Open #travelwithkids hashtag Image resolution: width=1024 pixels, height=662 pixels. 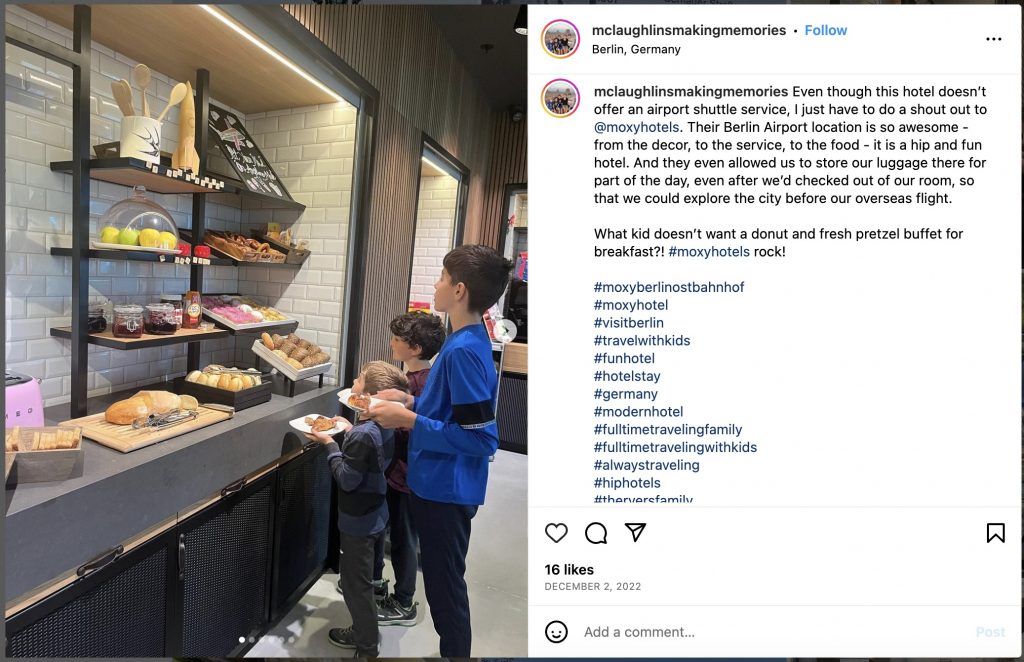pyautogui.click(x=642, y=340)
